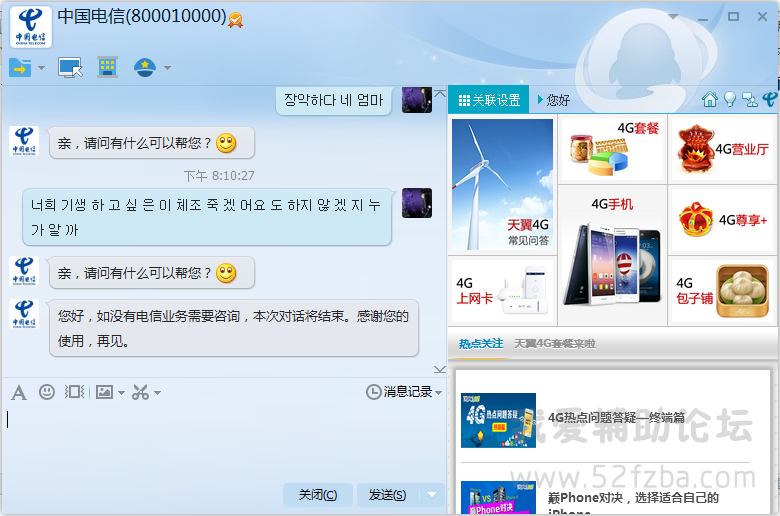Click the orange verified badge beside account name
The width and height of the screenshot is (780, 516).
(x=236, y=20)
